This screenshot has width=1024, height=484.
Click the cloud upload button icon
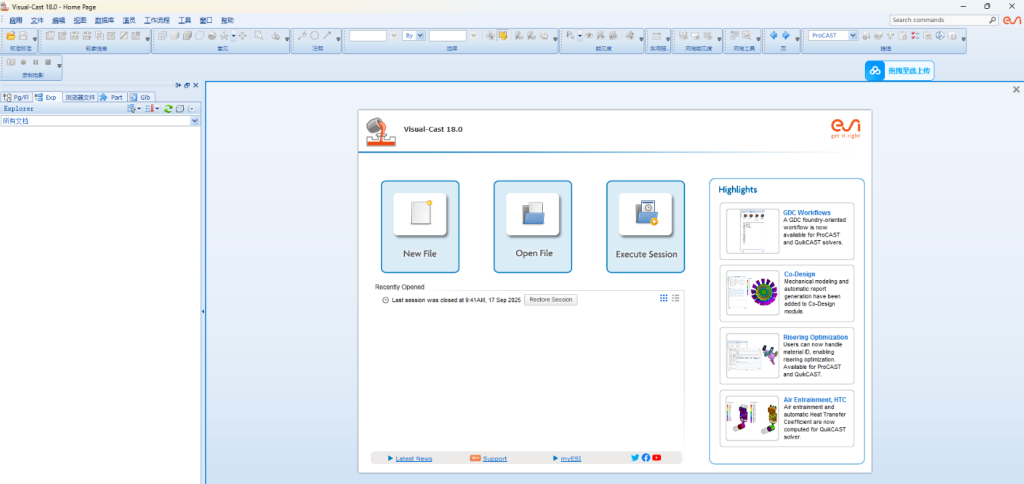coord(875,71)
